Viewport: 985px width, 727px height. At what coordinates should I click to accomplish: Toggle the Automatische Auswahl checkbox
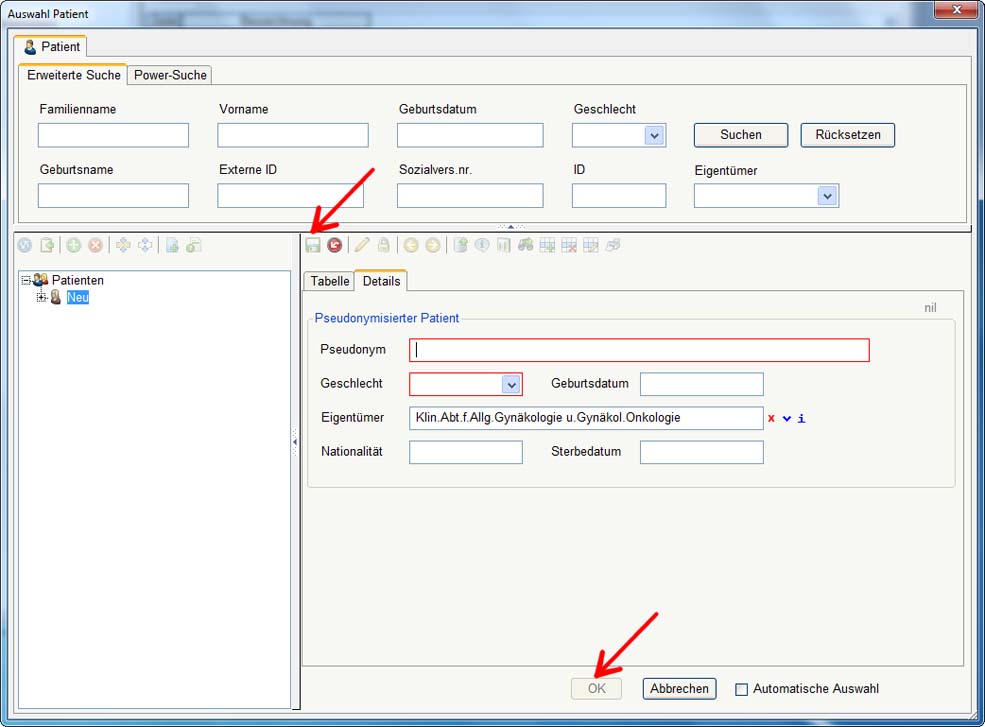pyautogui.click(x=741, y=689)
